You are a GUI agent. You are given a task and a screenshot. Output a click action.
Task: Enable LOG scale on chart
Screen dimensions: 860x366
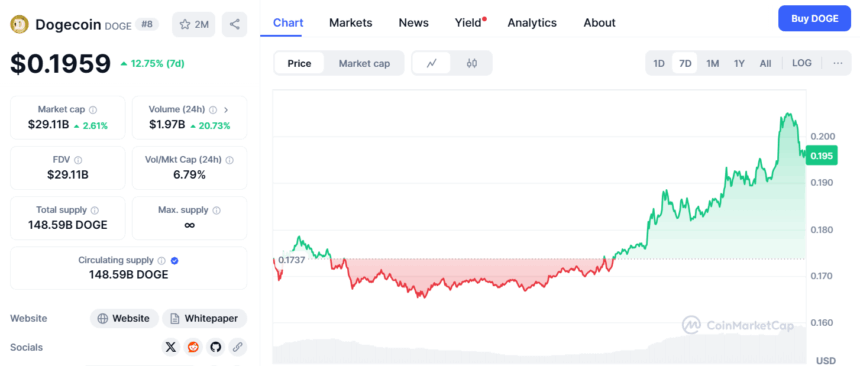(802, 63)
